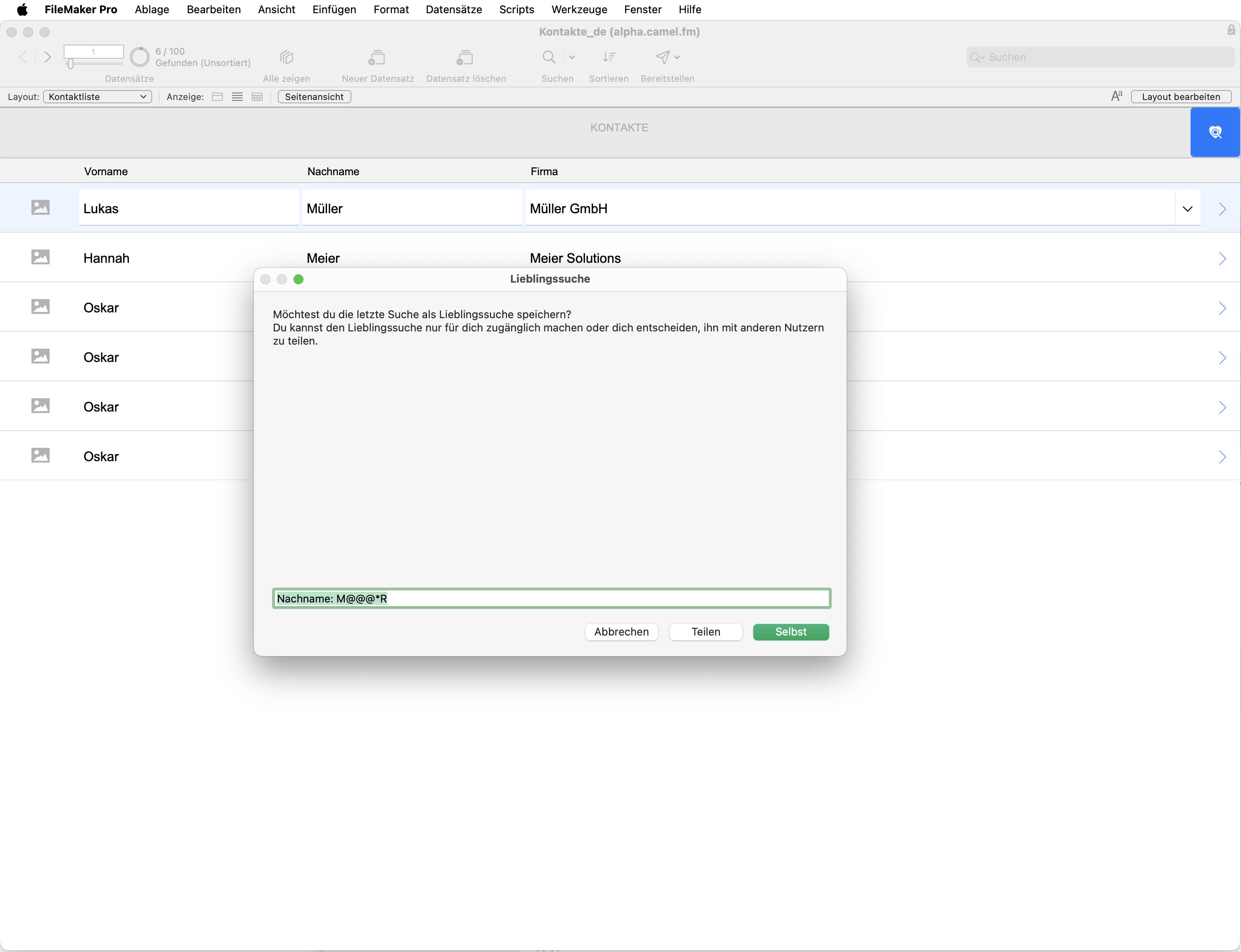The image size is (1241, 952).
Task: Open the Apple menu
Action: tap(22, 10)
